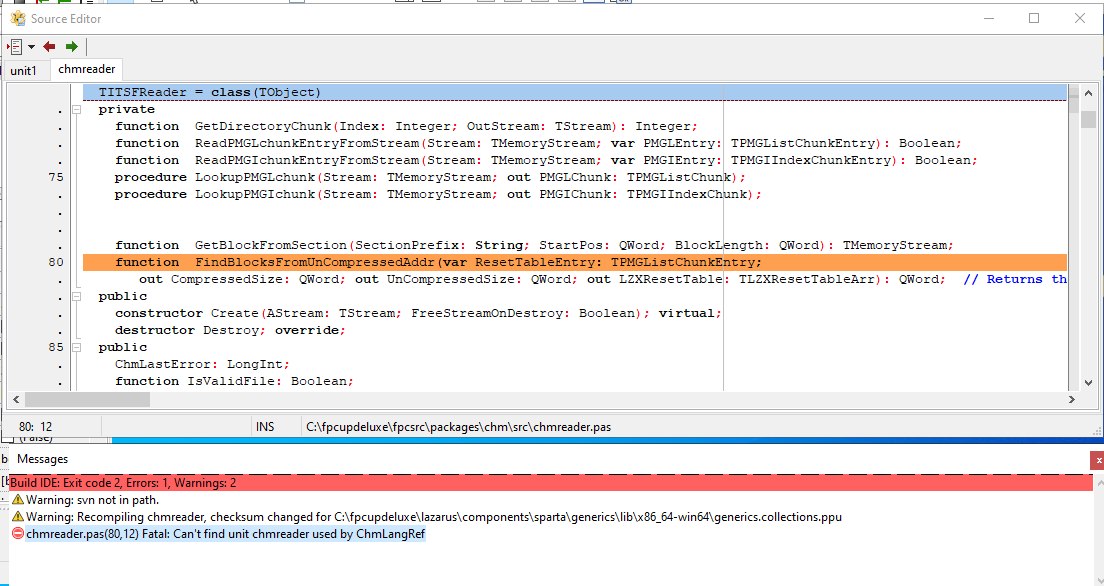Click the horizontal scrollbar right arrow
This screenshot has width=1104, height=586.
1072,399
